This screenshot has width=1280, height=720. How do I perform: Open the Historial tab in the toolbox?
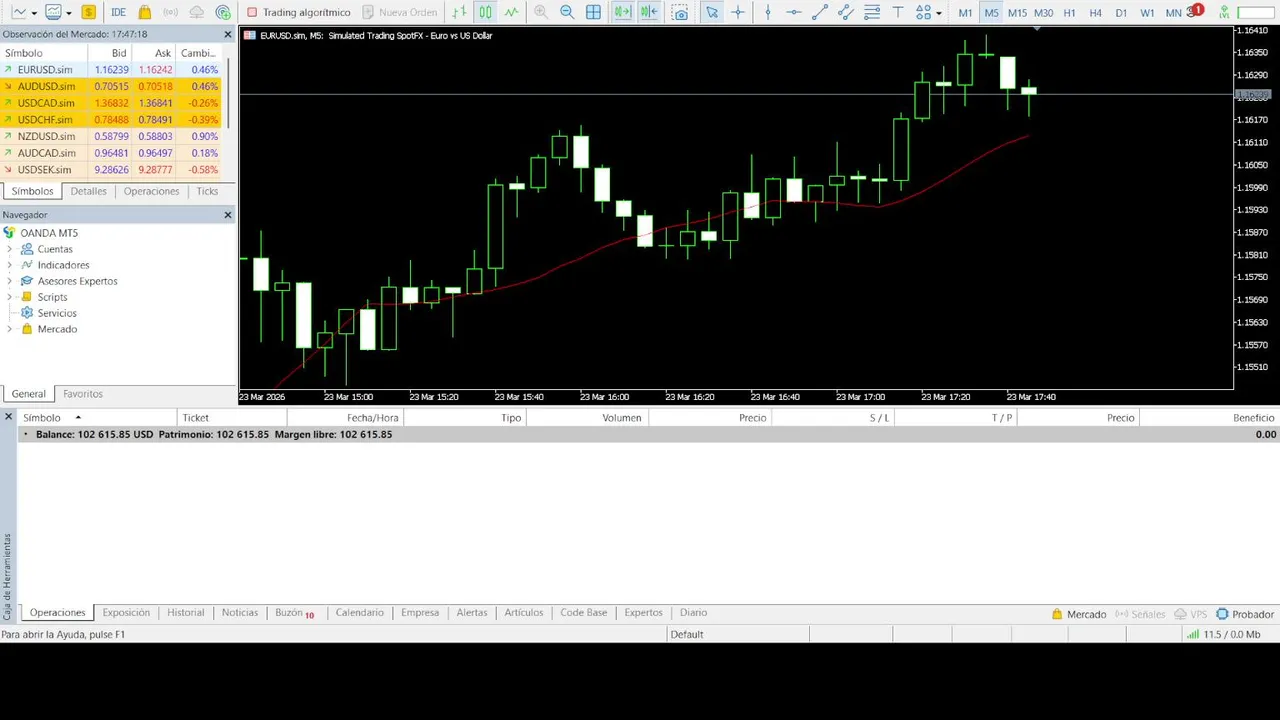(x=185, y=613)
